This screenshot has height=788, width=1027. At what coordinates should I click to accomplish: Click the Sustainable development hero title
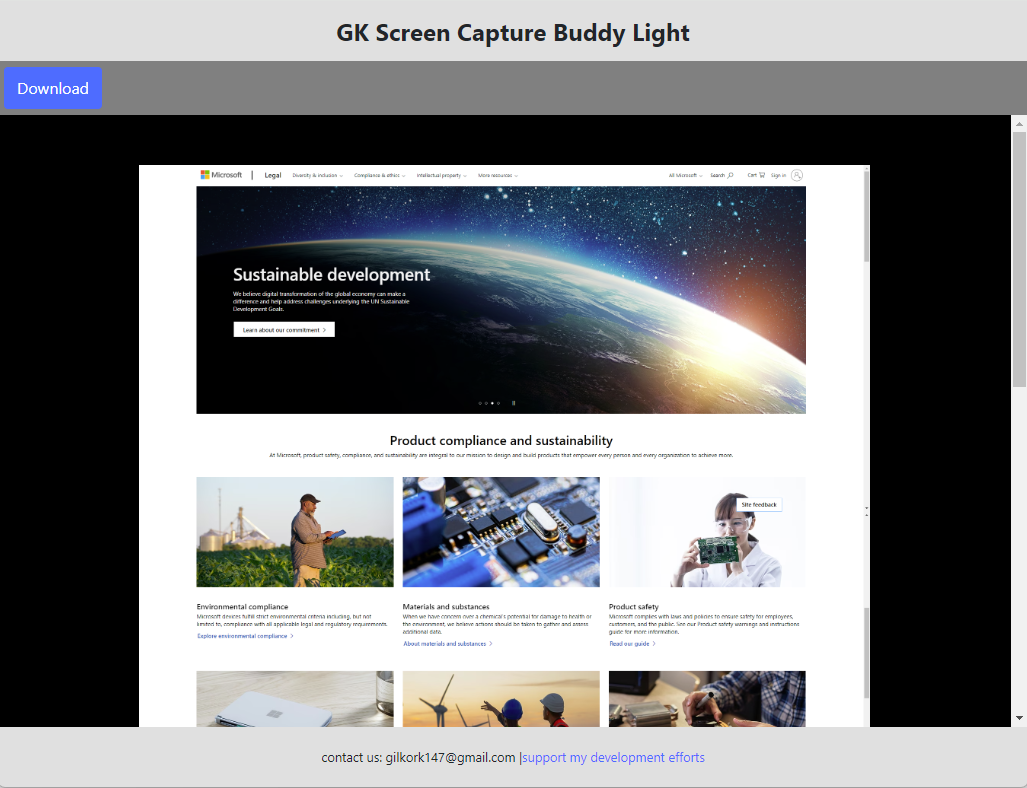[331, 274]
